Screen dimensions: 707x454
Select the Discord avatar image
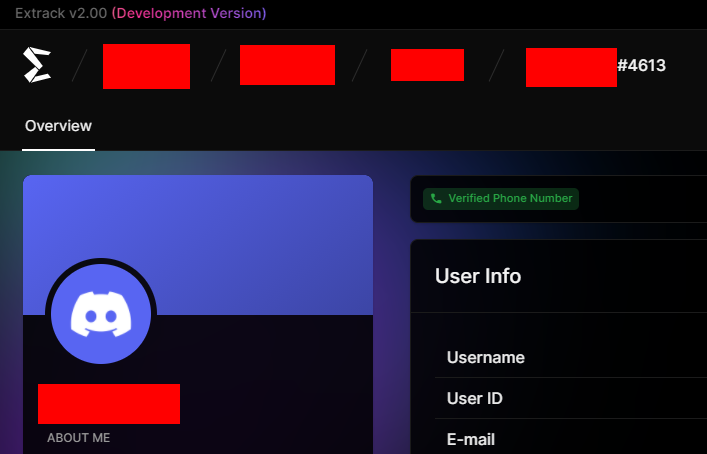click(x=101, y=314)
